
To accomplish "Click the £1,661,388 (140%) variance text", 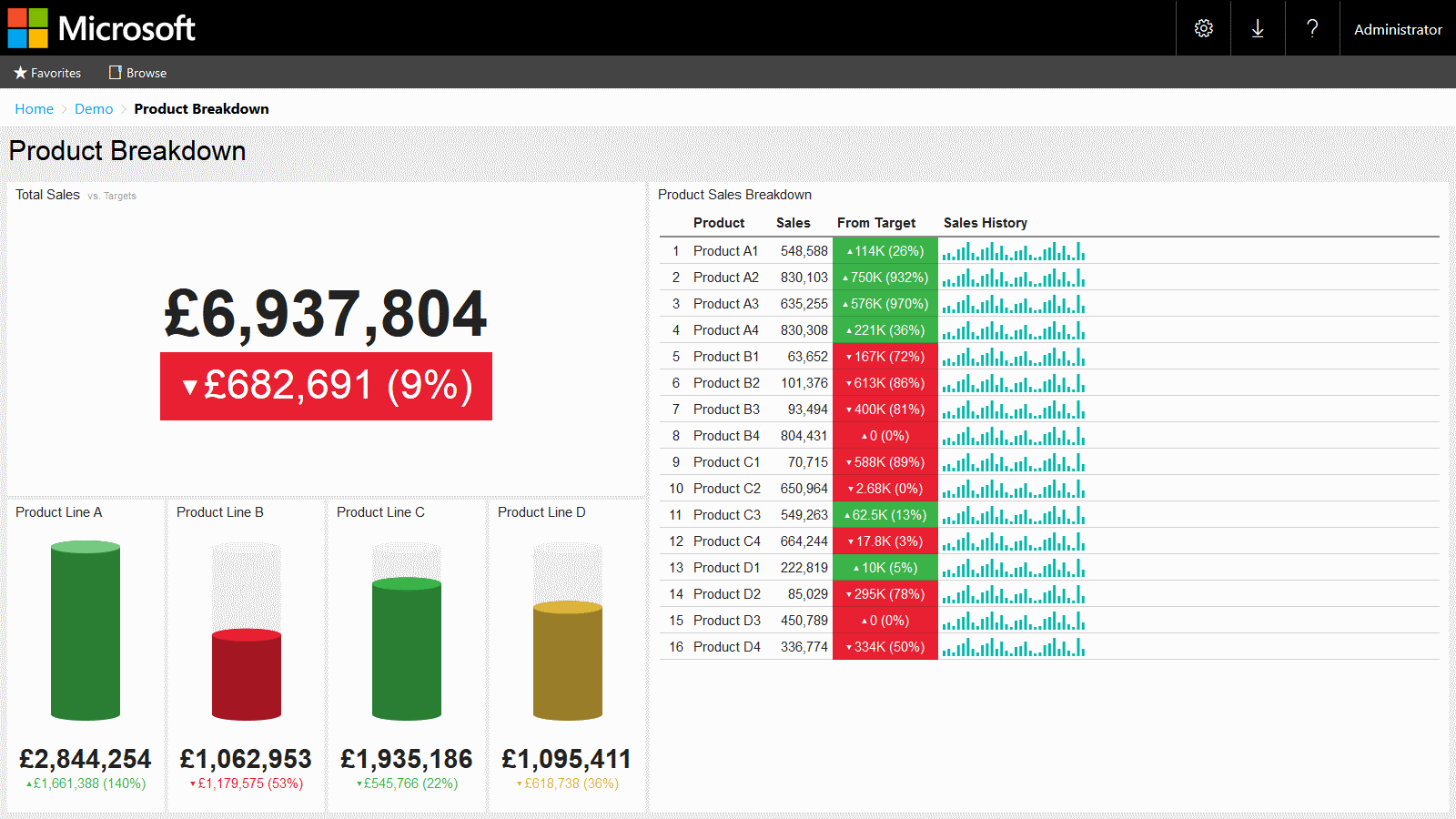I will tap(86, 784).
